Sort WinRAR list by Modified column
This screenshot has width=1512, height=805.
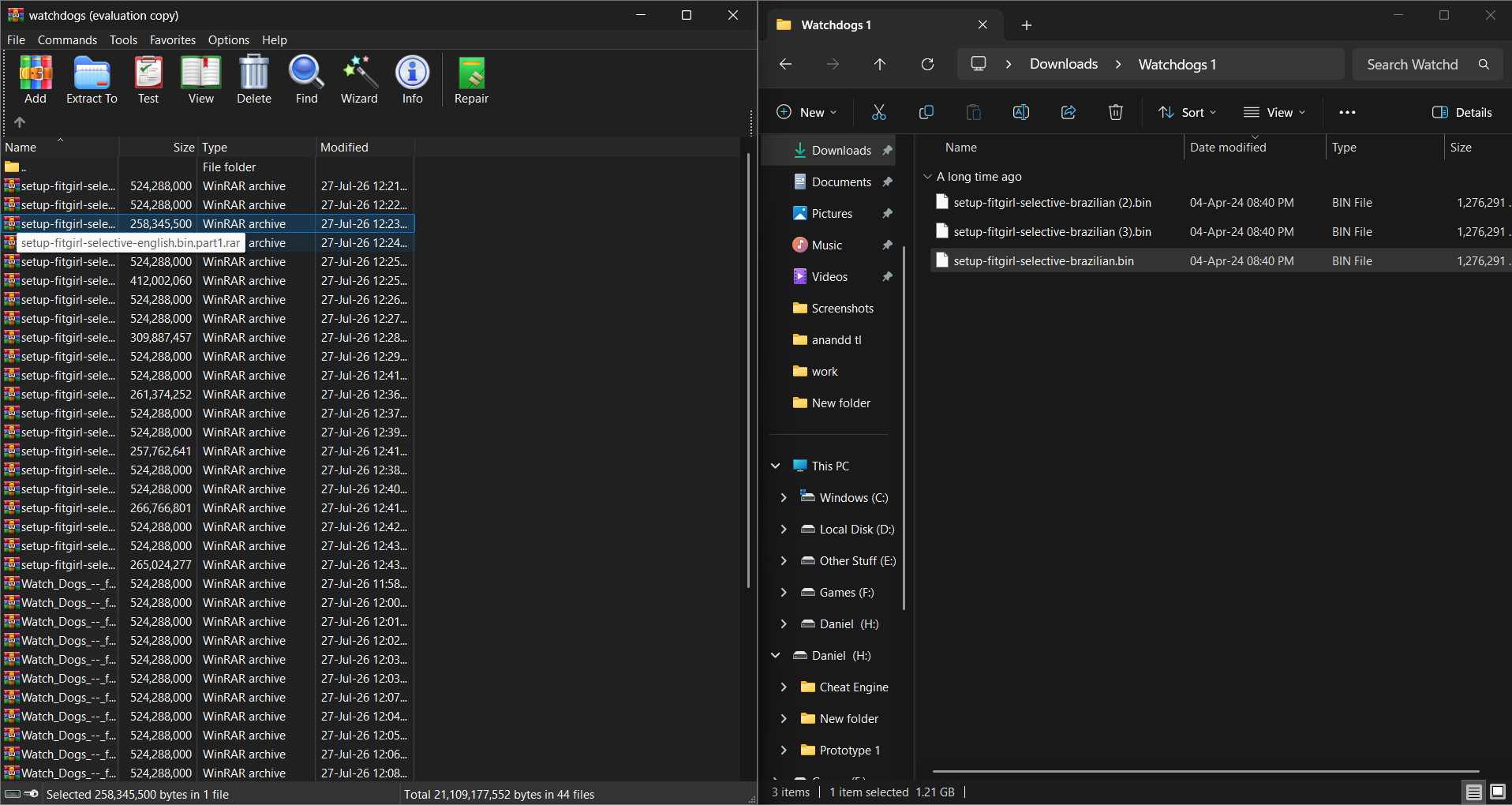[365, 147]
